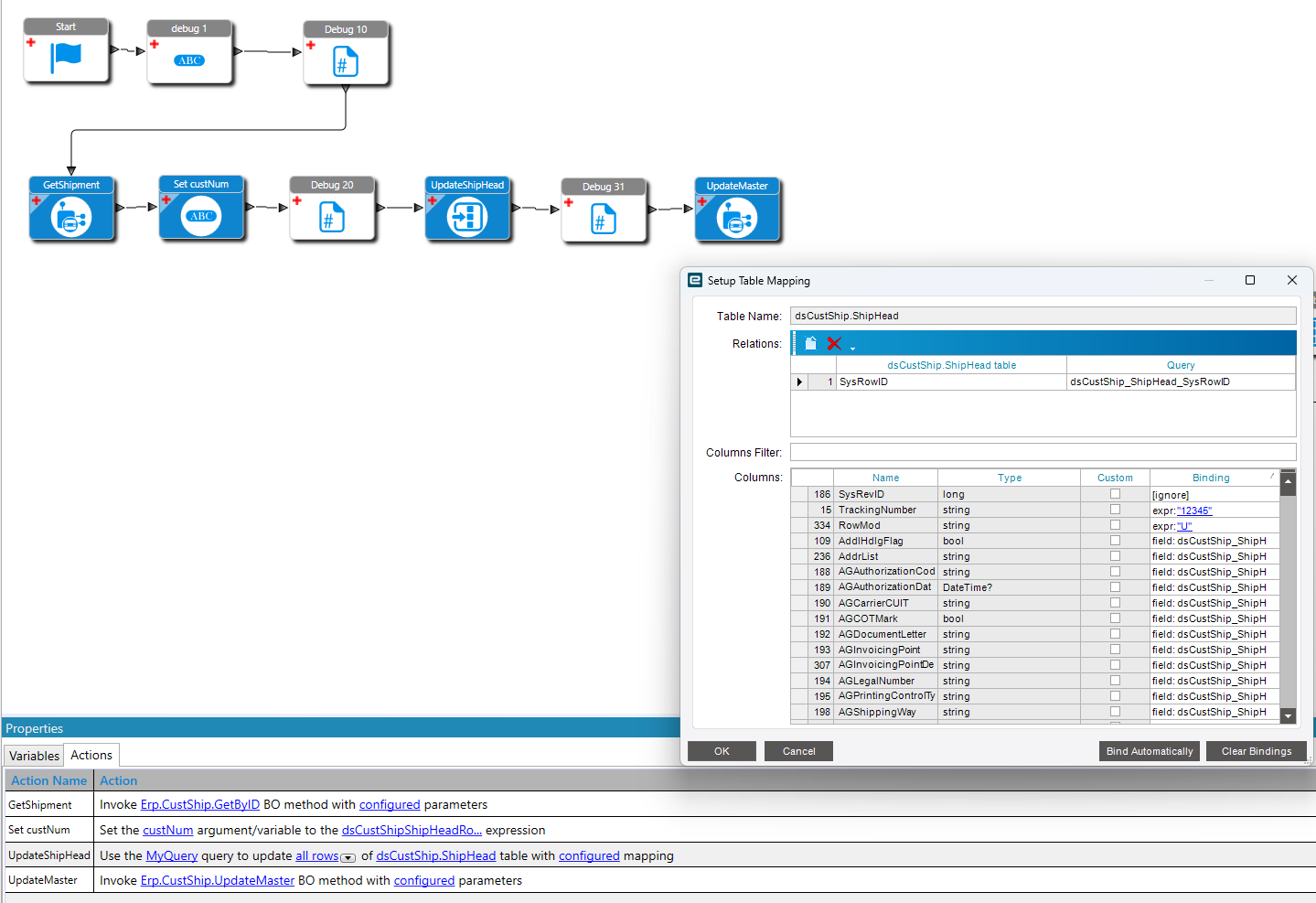1316x903 pixels.
Task: Click the Setup Table Mapping app icon
Action: pos(695,280)
